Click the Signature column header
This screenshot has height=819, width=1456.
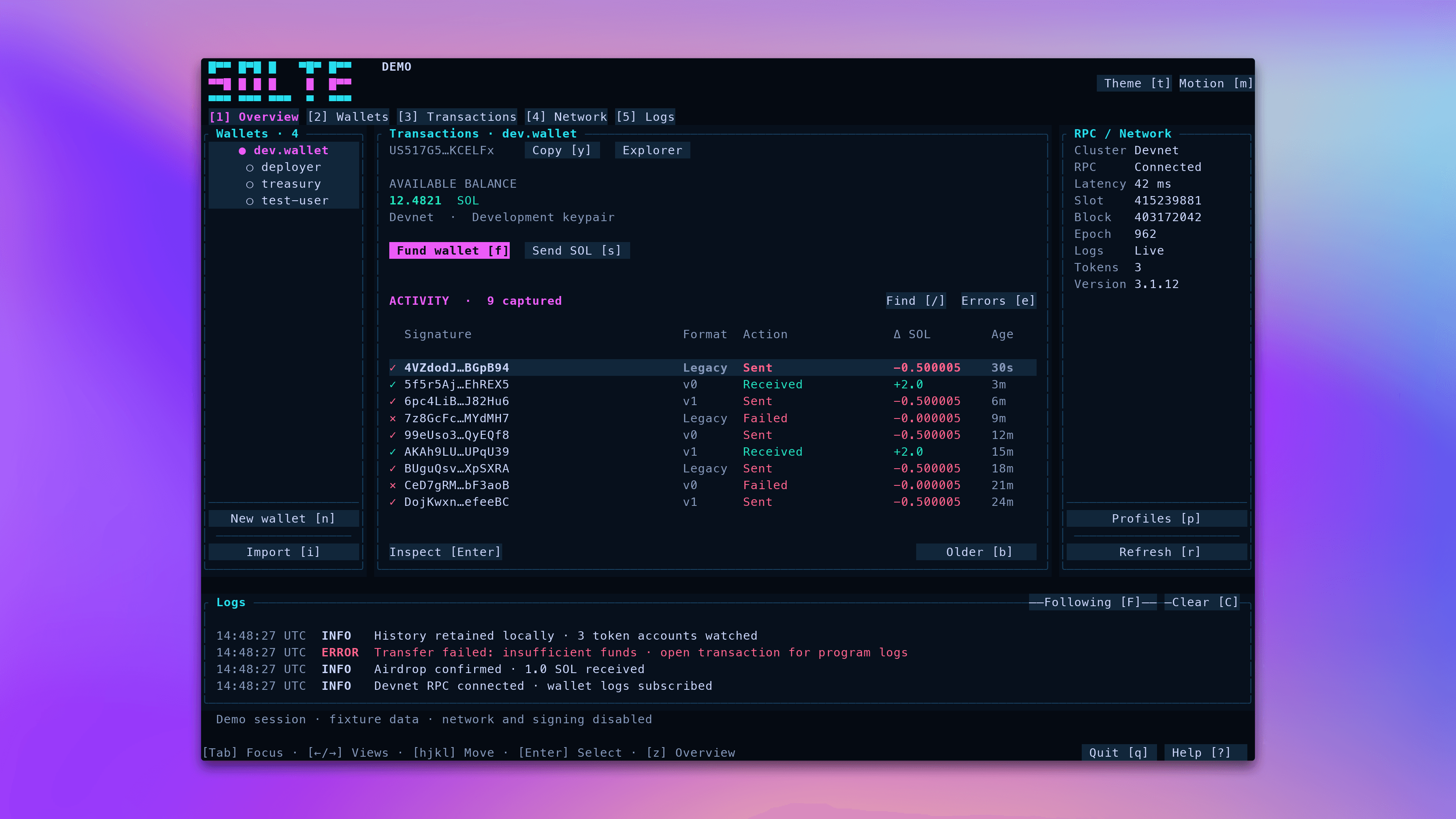tap(438, 334)
